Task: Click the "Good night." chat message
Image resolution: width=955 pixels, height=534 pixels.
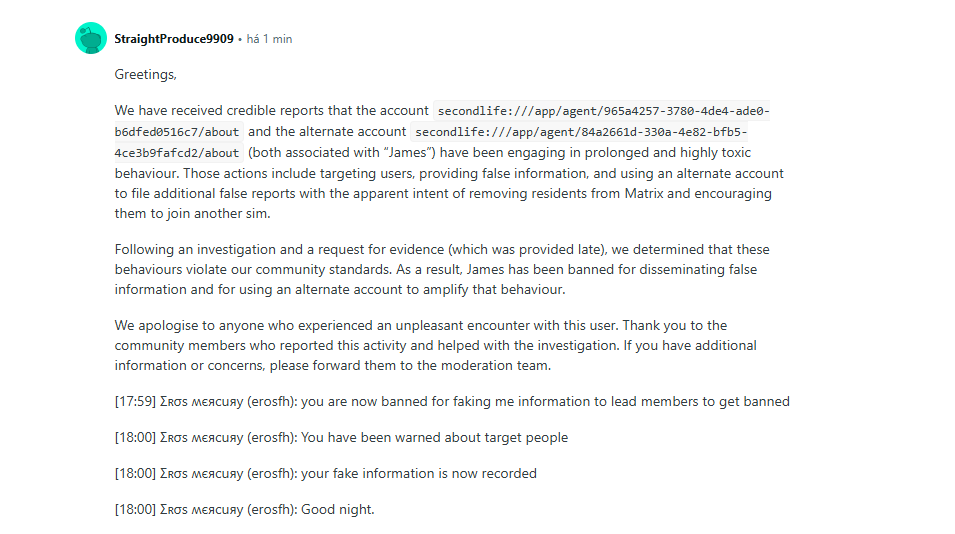Action: tap(337, 509)
